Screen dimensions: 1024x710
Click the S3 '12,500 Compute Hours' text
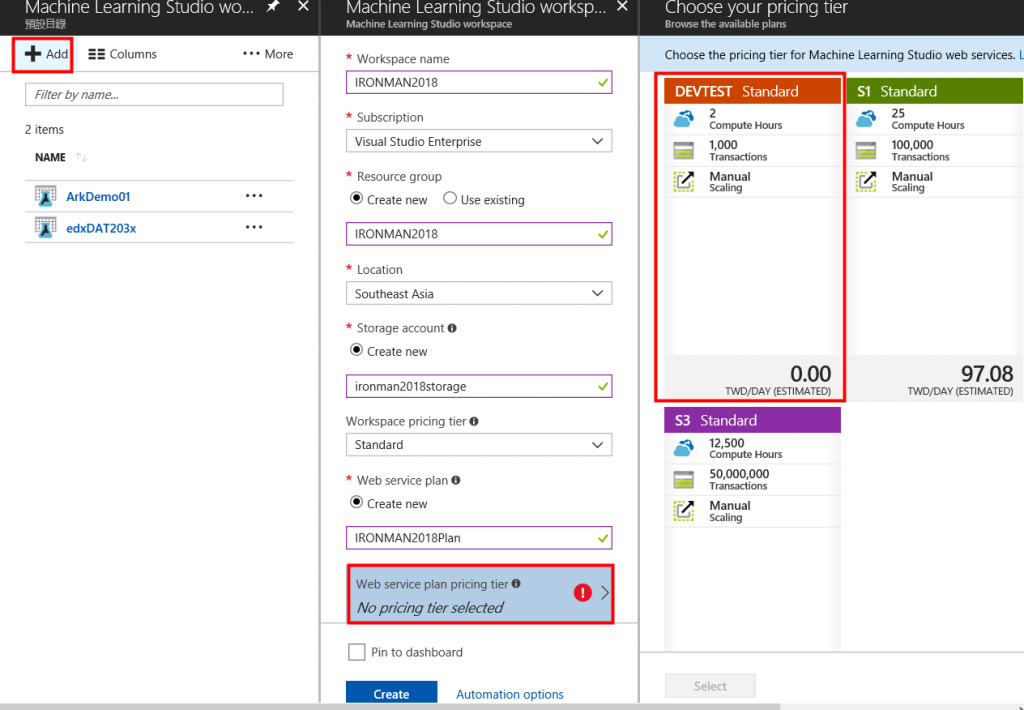745,448
